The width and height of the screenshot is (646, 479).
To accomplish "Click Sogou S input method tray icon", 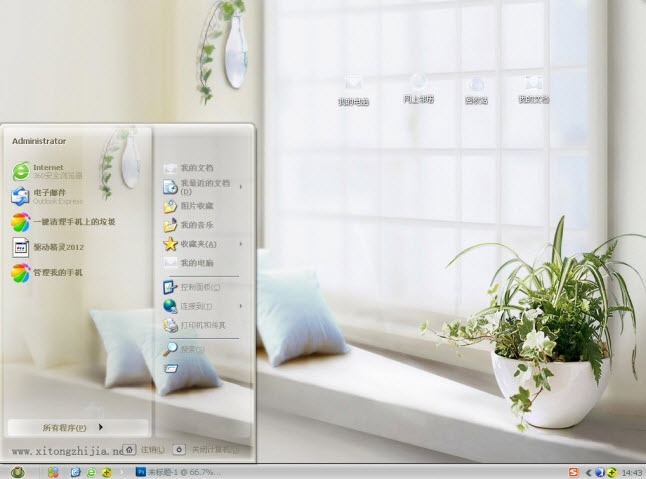I will pos(573,472).
